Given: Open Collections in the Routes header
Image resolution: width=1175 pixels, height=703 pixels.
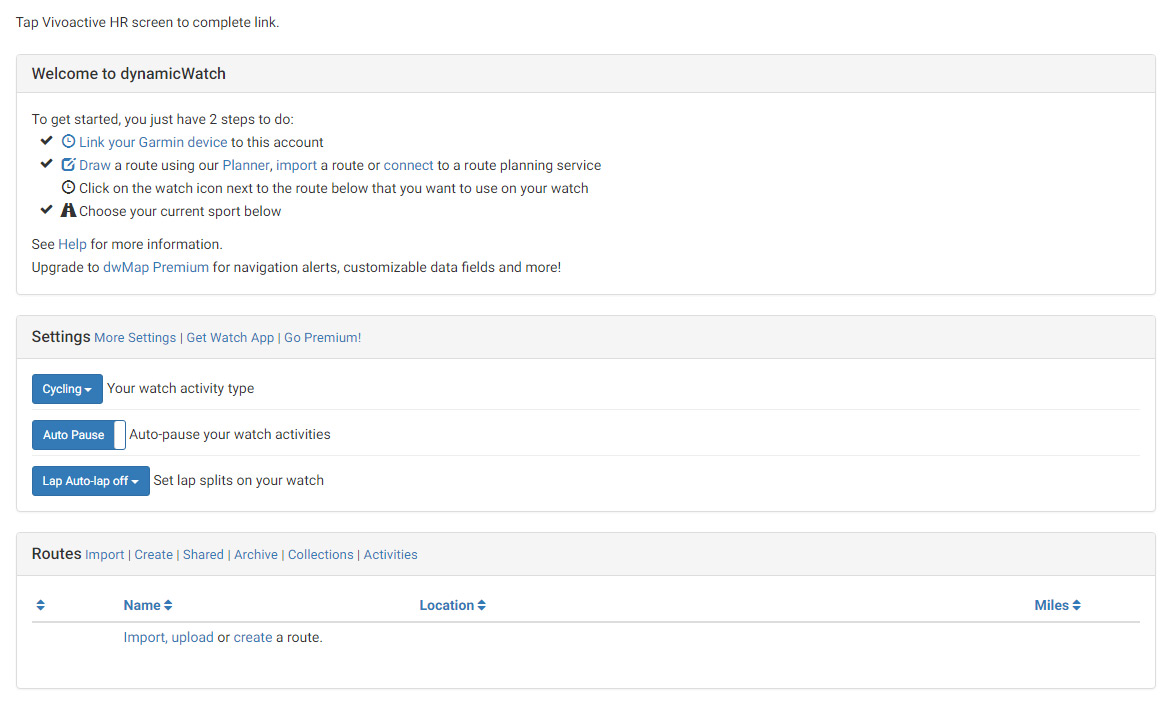Looking at the screenshot, I should (x=321, y=554).
